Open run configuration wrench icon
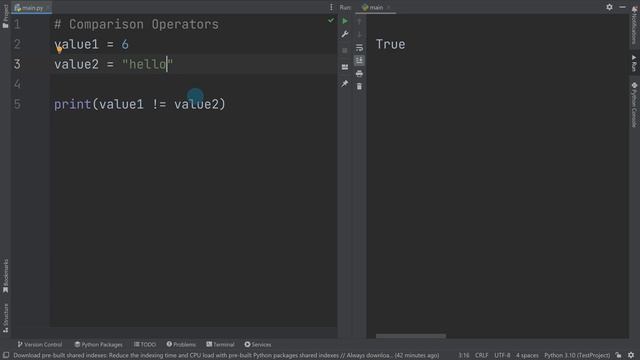Screen dimensions: 640x360 [x=345, y=34]
